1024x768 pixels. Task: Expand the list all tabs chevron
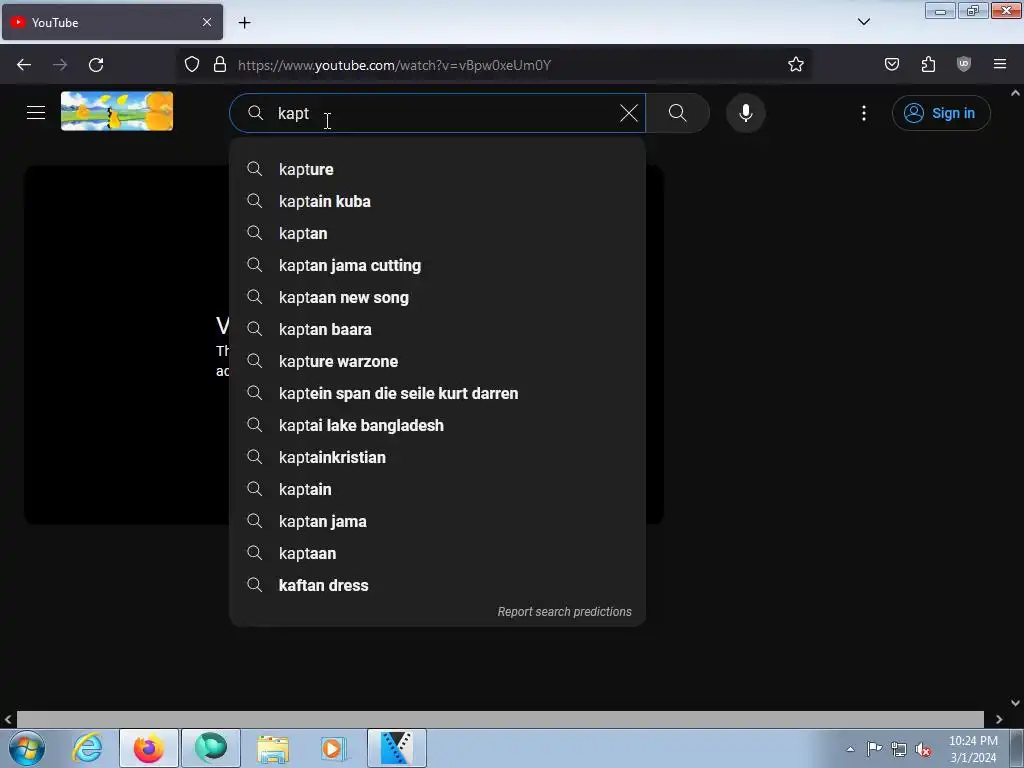tap(863, 22)
